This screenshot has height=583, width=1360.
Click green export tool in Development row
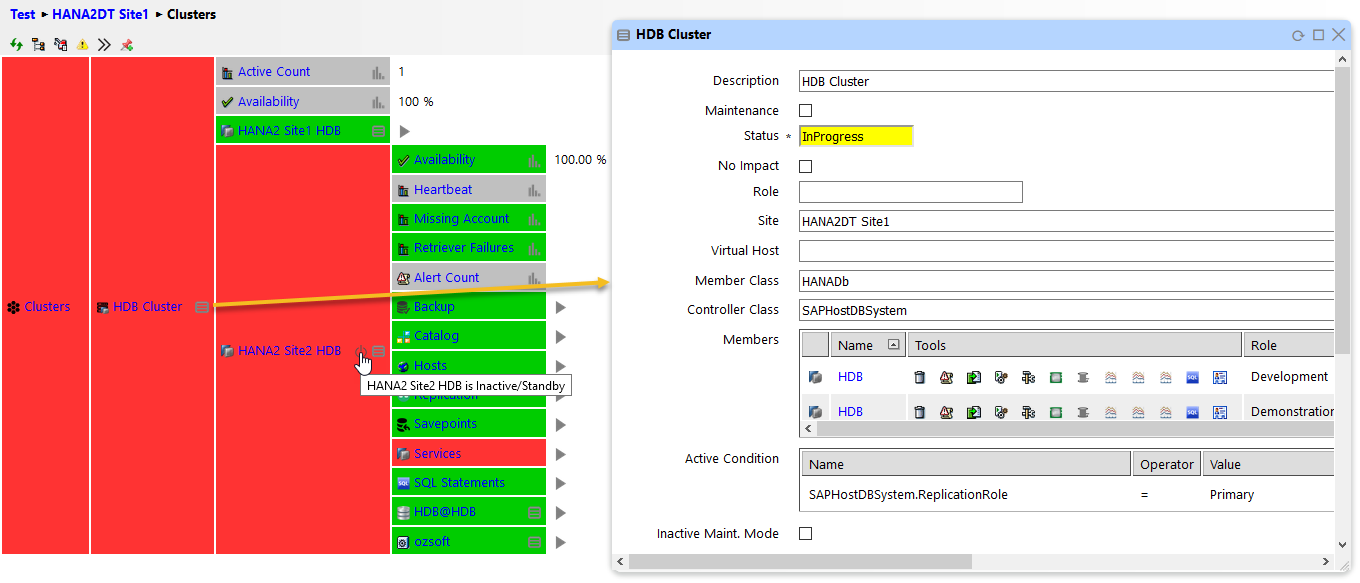pos(974,377)
